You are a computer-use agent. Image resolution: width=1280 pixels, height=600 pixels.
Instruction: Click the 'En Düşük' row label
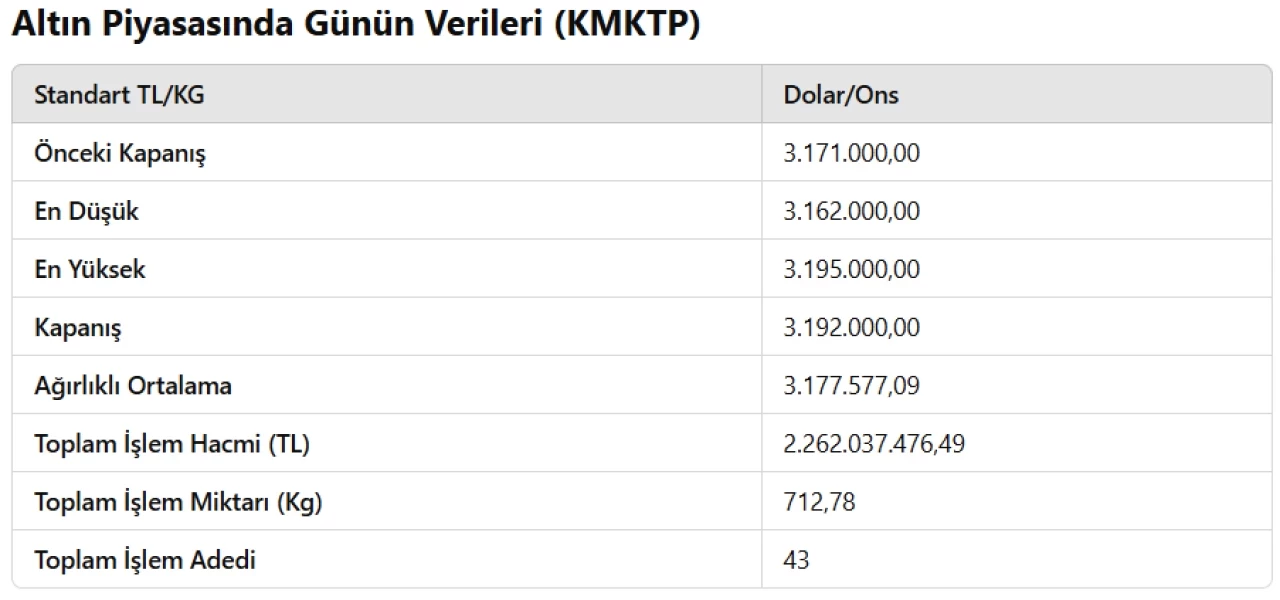coord(86,211)
